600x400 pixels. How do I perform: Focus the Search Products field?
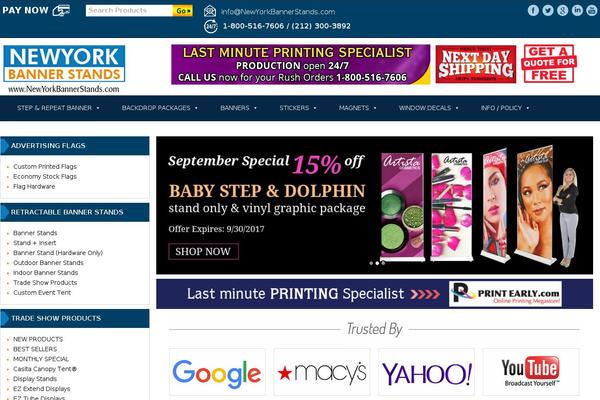point(129,10)
